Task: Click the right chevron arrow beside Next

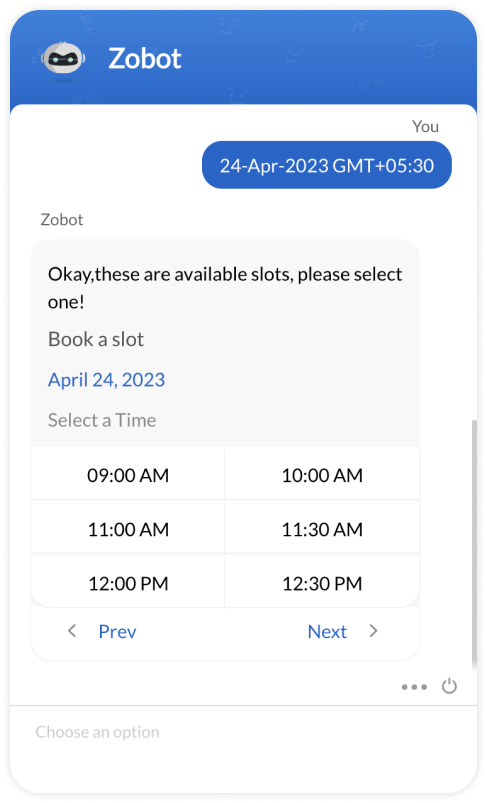Action: click(x=373, y=631)
